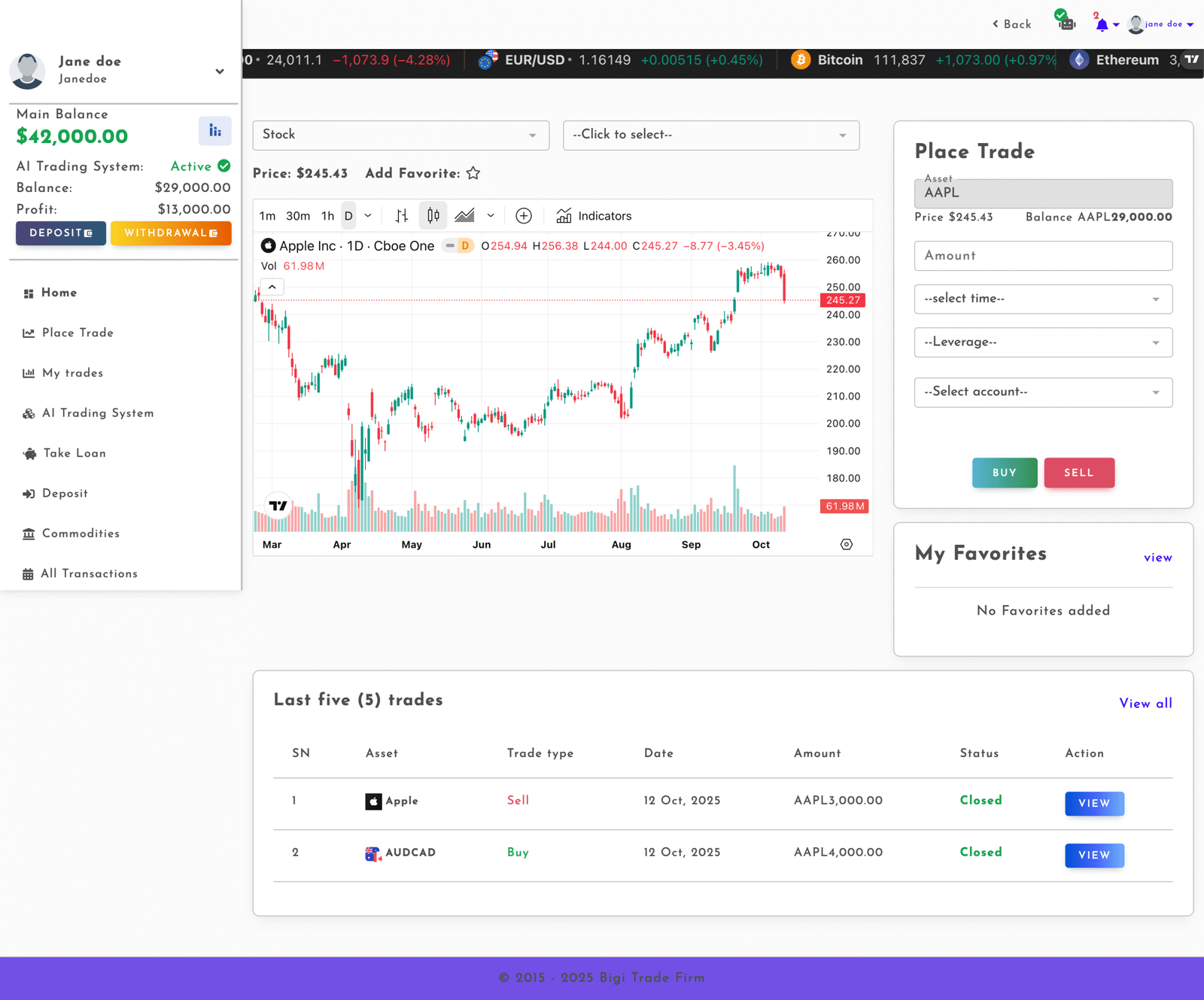This screenshot has width=1204, height=1000.
Task: Click the Add Favorite star icon
Action: point(473,174)
